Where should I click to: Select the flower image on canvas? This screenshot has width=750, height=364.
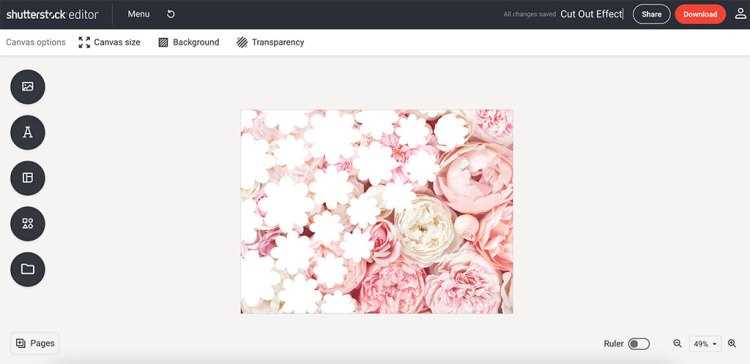click(x=377, y=211)
